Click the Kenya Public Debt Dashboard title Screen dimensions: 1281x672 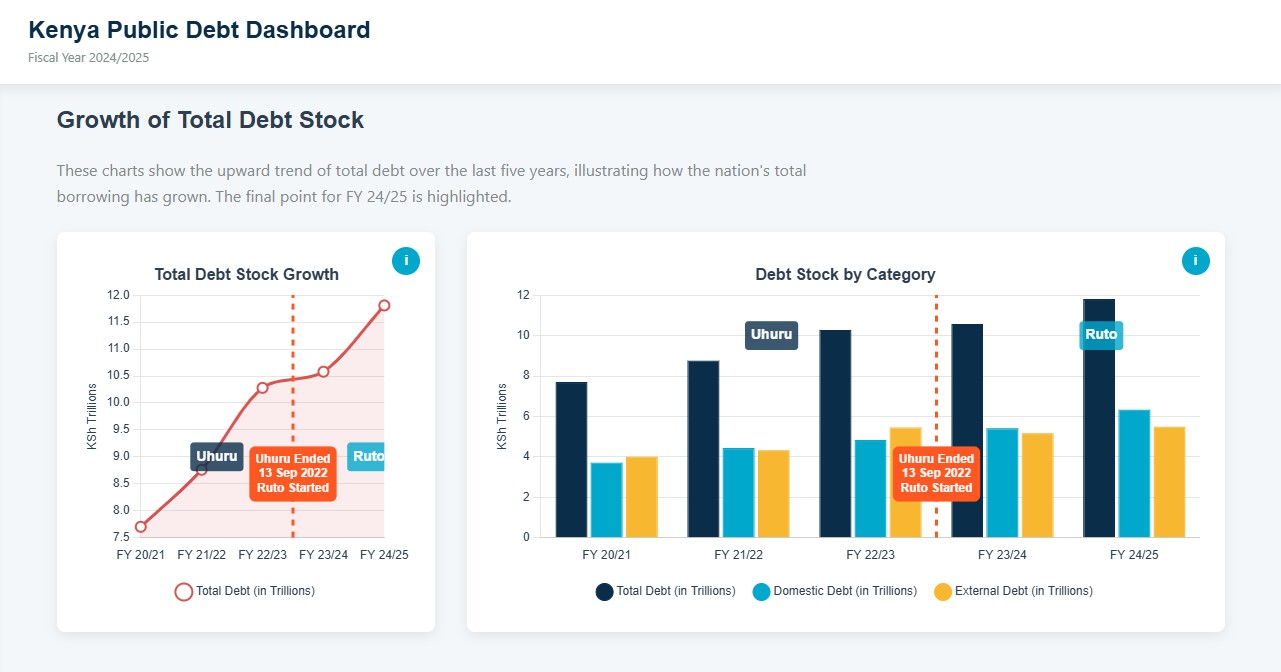pos(199,30)
